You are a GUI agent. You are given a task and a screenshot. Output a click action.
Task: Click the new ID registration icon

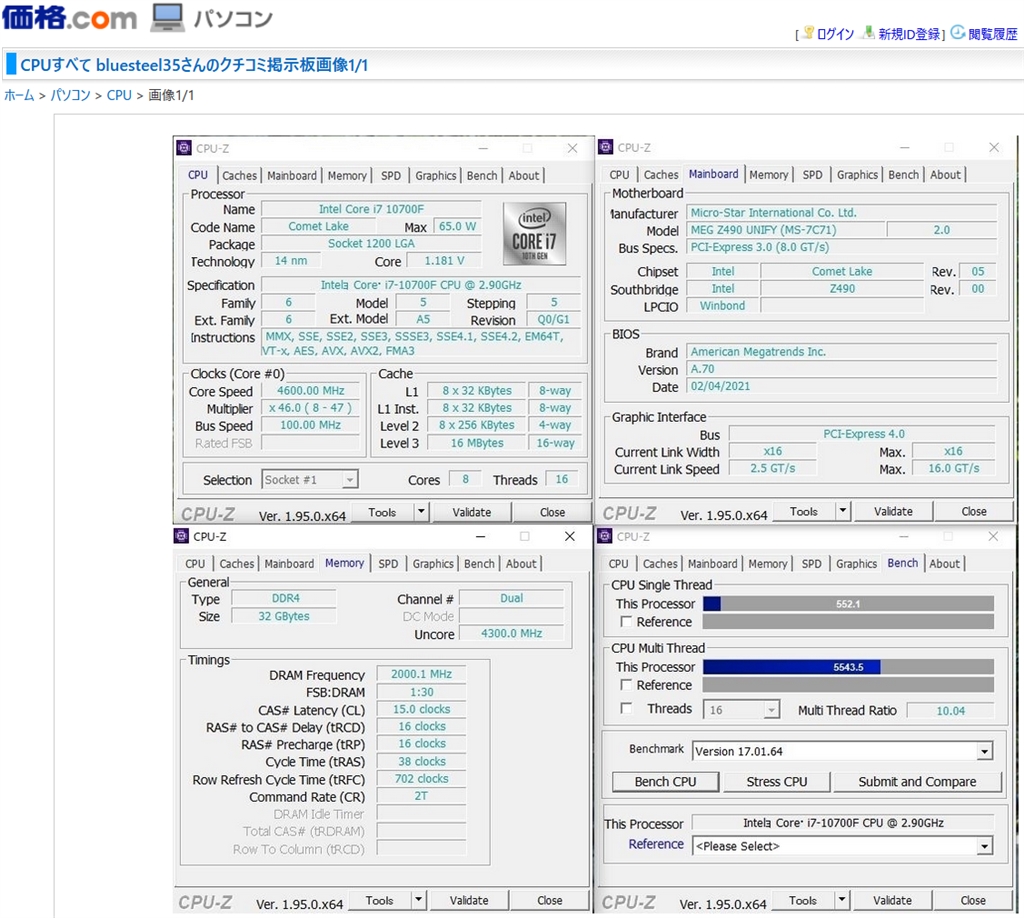pos(869,33)
